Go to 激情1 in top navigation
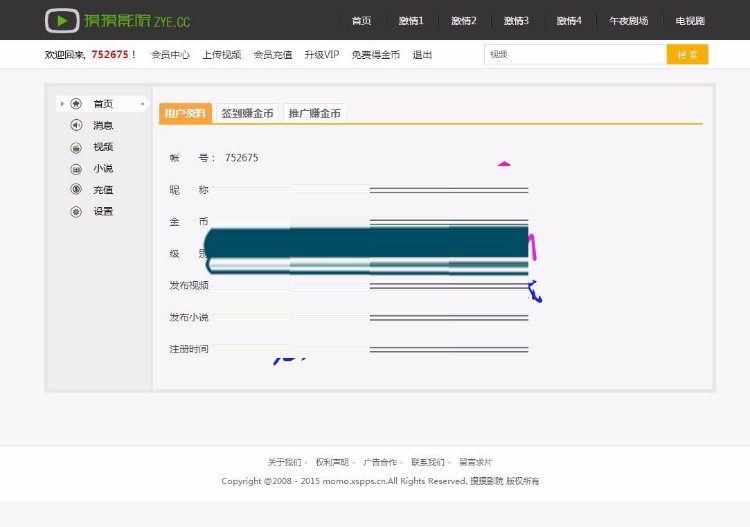The height and width of the screenshot is (527, 750). (x=411, y=21)
